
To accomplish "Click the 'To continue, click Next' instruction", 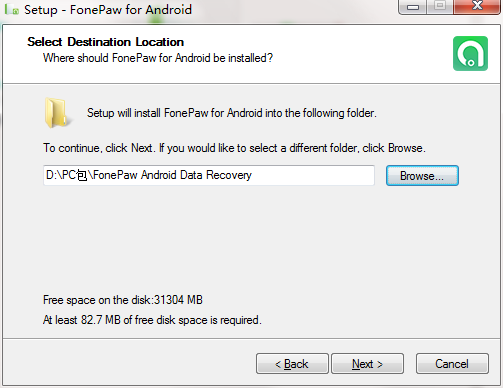I will 234,148.
